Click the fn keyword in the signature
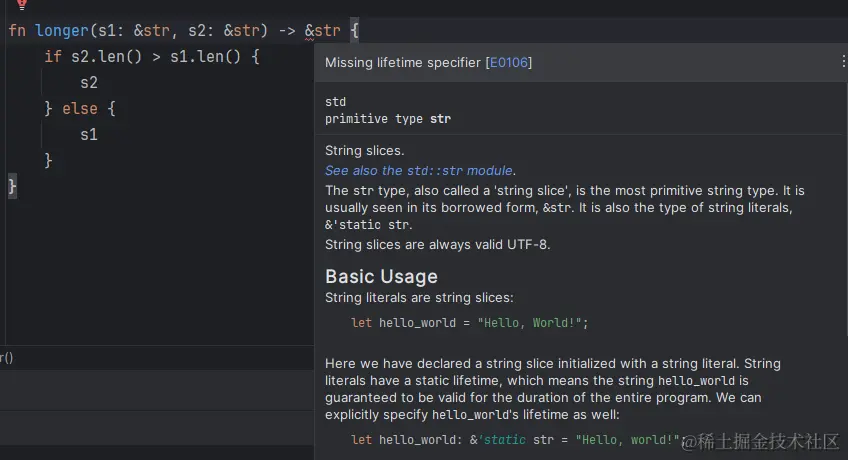This screenshot has width=848, height=460. coord(17,31)
